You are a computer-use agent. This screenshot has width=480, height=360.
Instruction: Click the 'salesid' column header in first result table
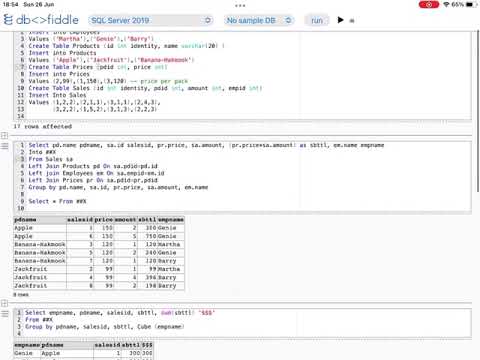pos(80,220)
